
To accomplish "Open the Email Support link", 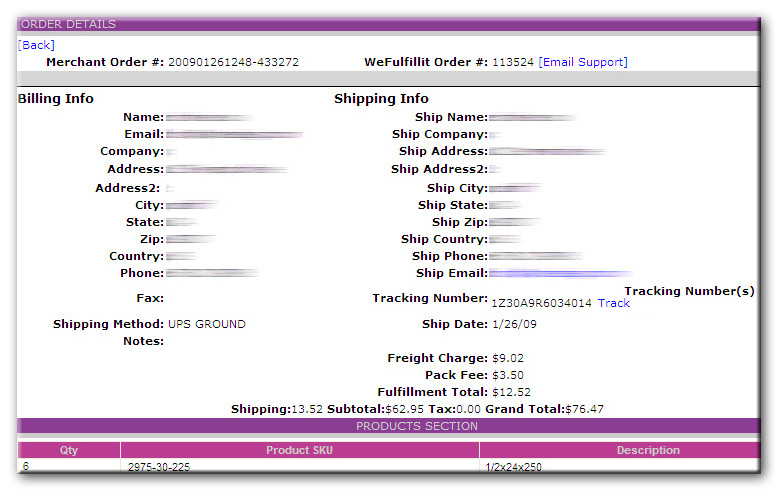I will 583,62.
